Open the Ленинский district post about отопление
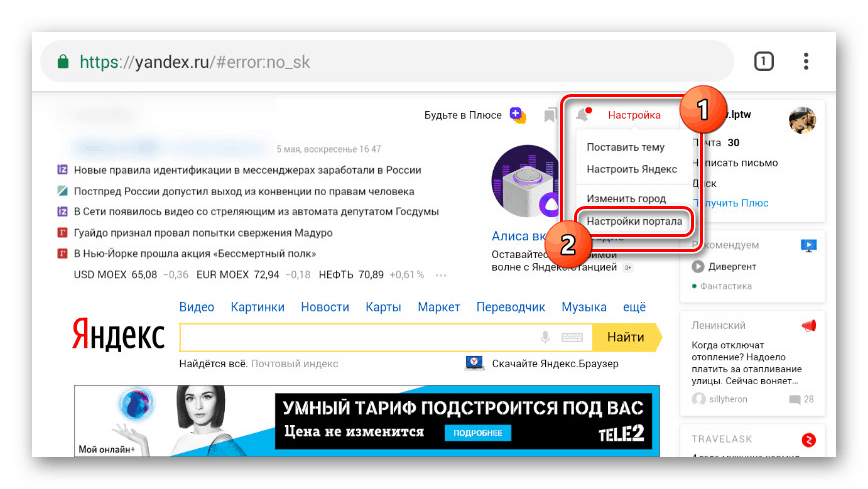 [x=746, y=363]
